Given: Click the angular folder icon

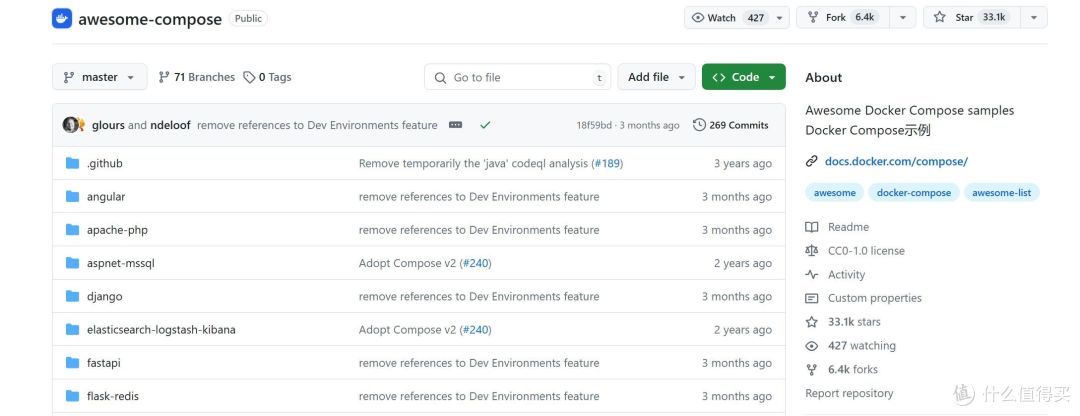Looking at the screenshot, I should tap(72, 196).
